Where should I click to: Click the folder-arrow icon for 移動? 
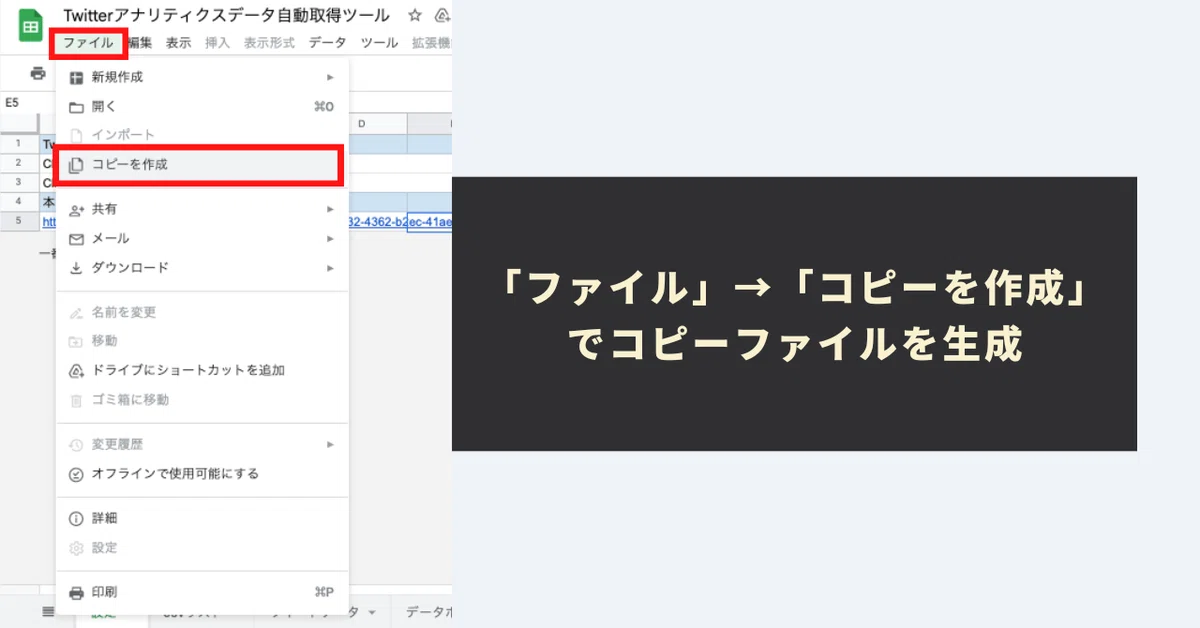pyautogui.click(x=76, y=342)
